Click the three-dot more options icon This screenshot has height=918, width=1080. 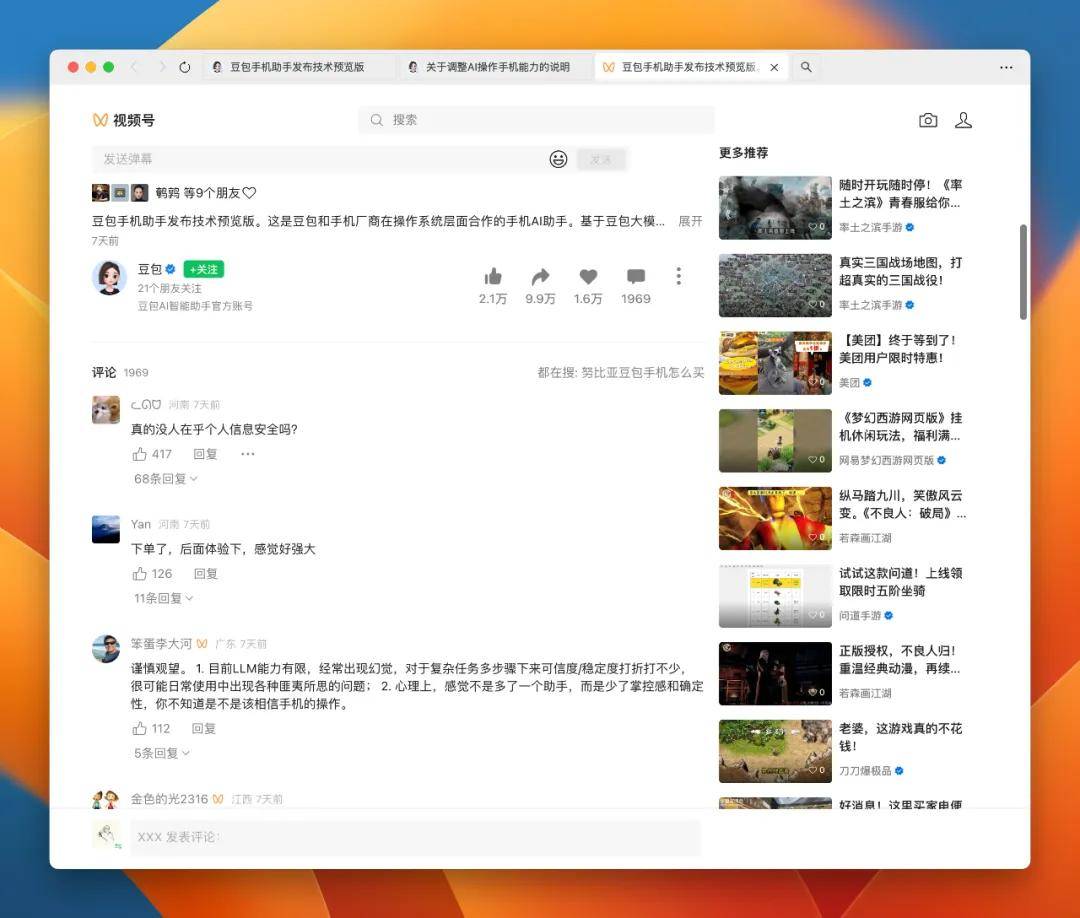pyautogui.click(x=679, y=278)
